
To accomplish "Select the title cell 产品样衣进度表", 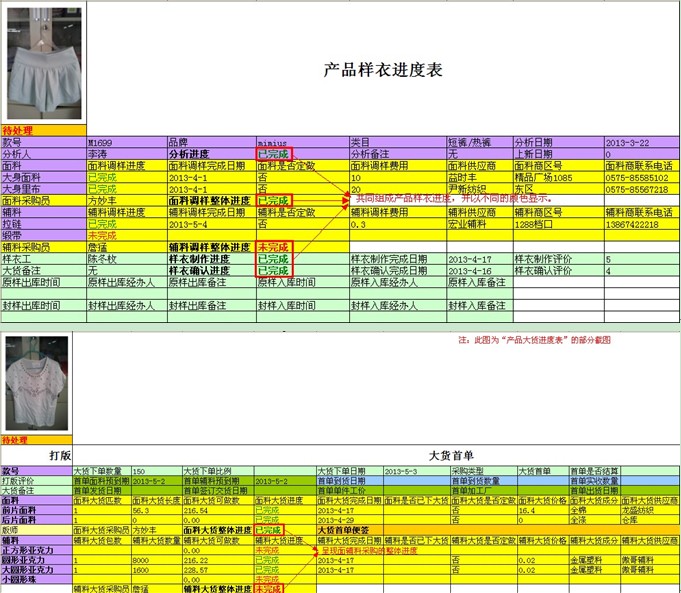I will pyautogui.click(x=383, y=70).
